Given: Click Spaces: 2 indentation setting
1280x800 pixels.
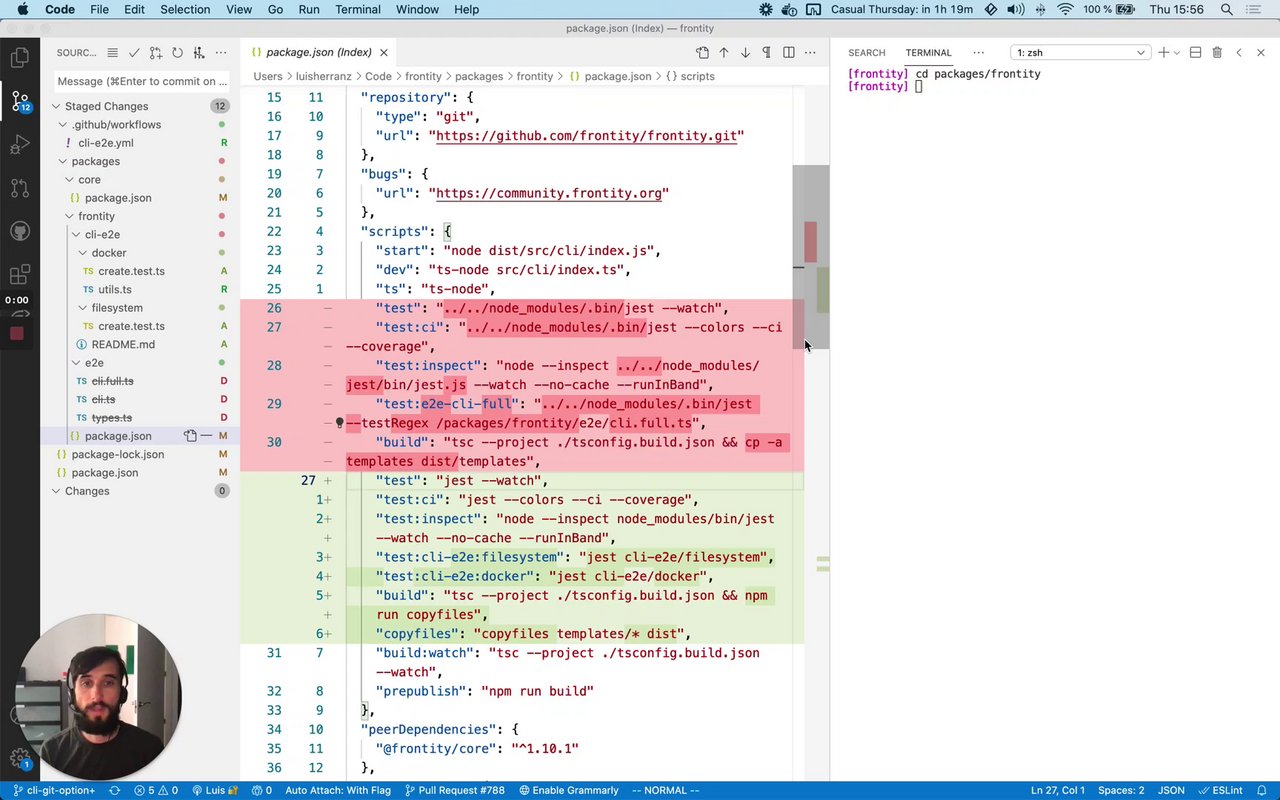Looking at the screenshot, I should (1121, 790).
